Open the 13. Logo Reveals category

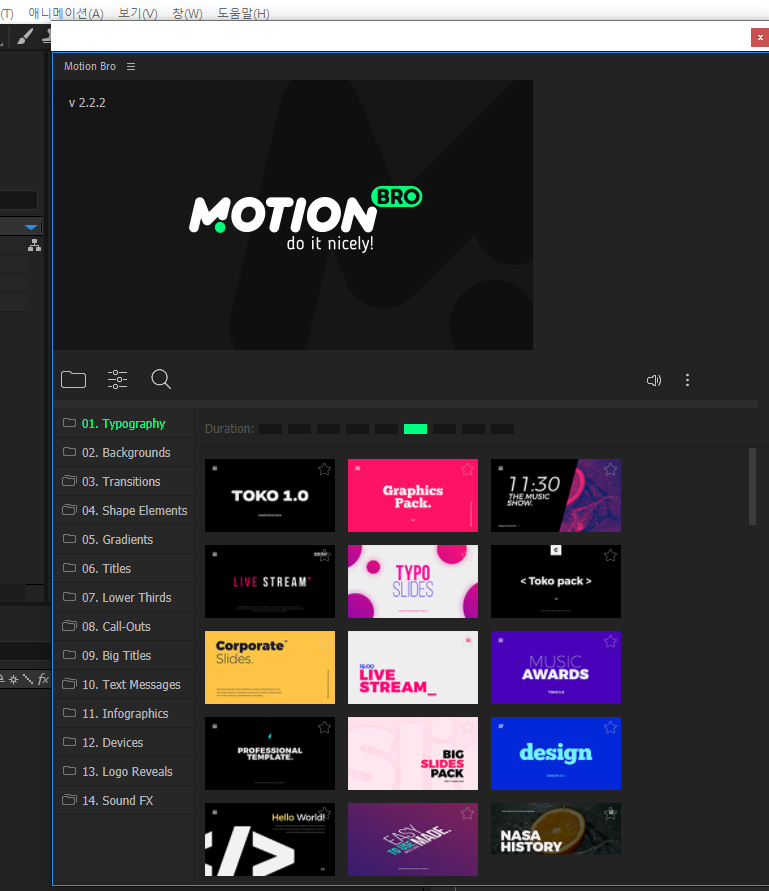[x=123, y=771]
